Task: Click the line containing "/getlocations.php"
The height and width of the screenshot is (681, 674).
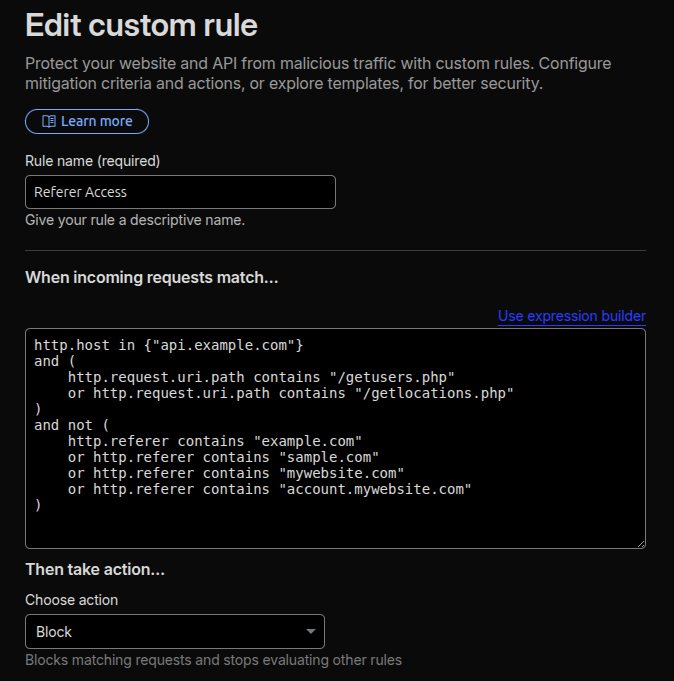Action: pos(290,393)
